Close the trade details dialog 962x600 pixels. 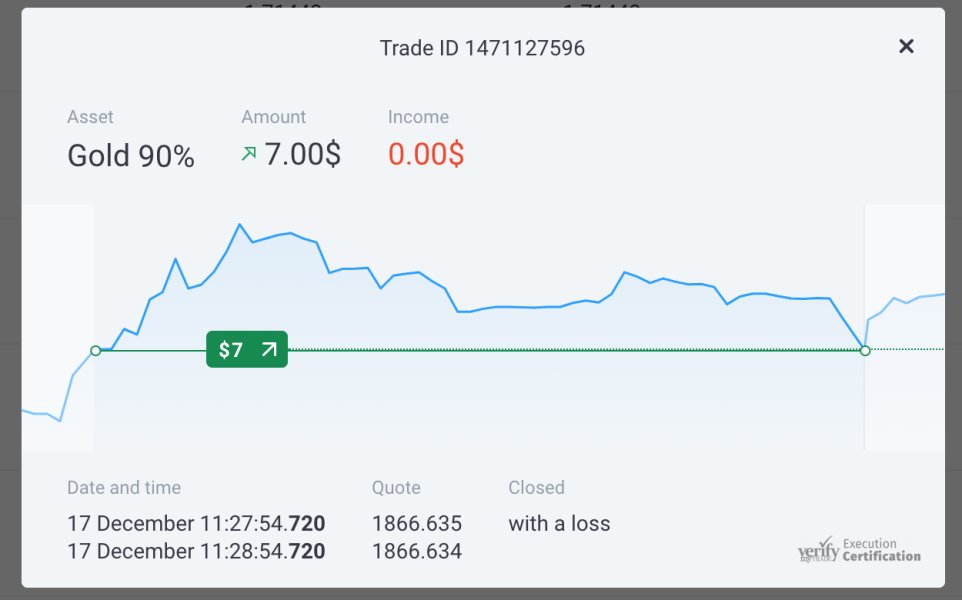(906, 46)
